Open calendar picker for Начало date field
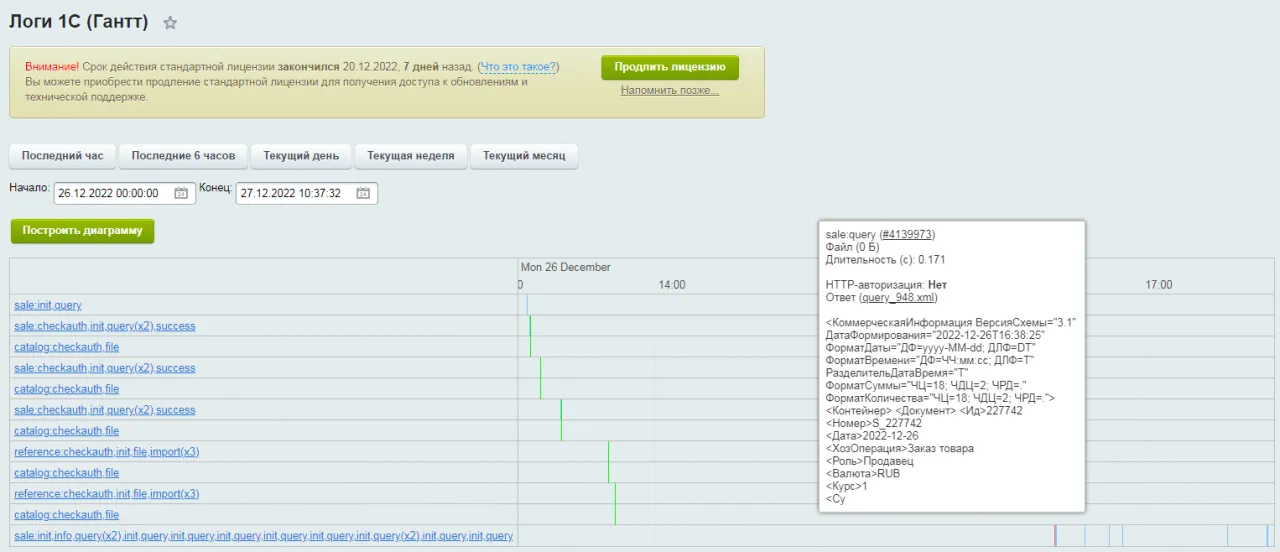The height and width of the screenshot is (552, 1280). 181,194
